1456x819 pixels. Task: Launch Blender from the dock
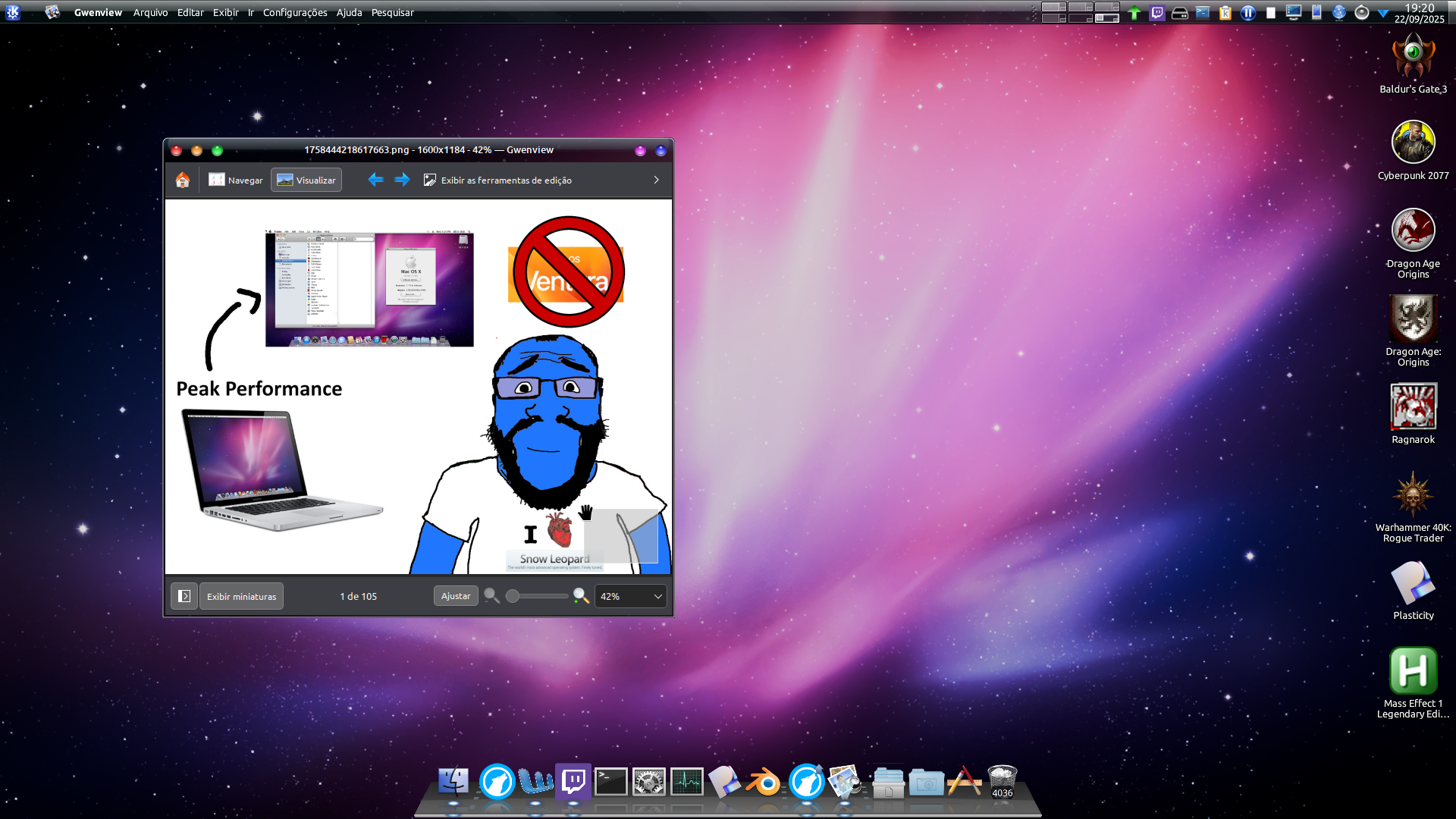(x=764, y=781)
